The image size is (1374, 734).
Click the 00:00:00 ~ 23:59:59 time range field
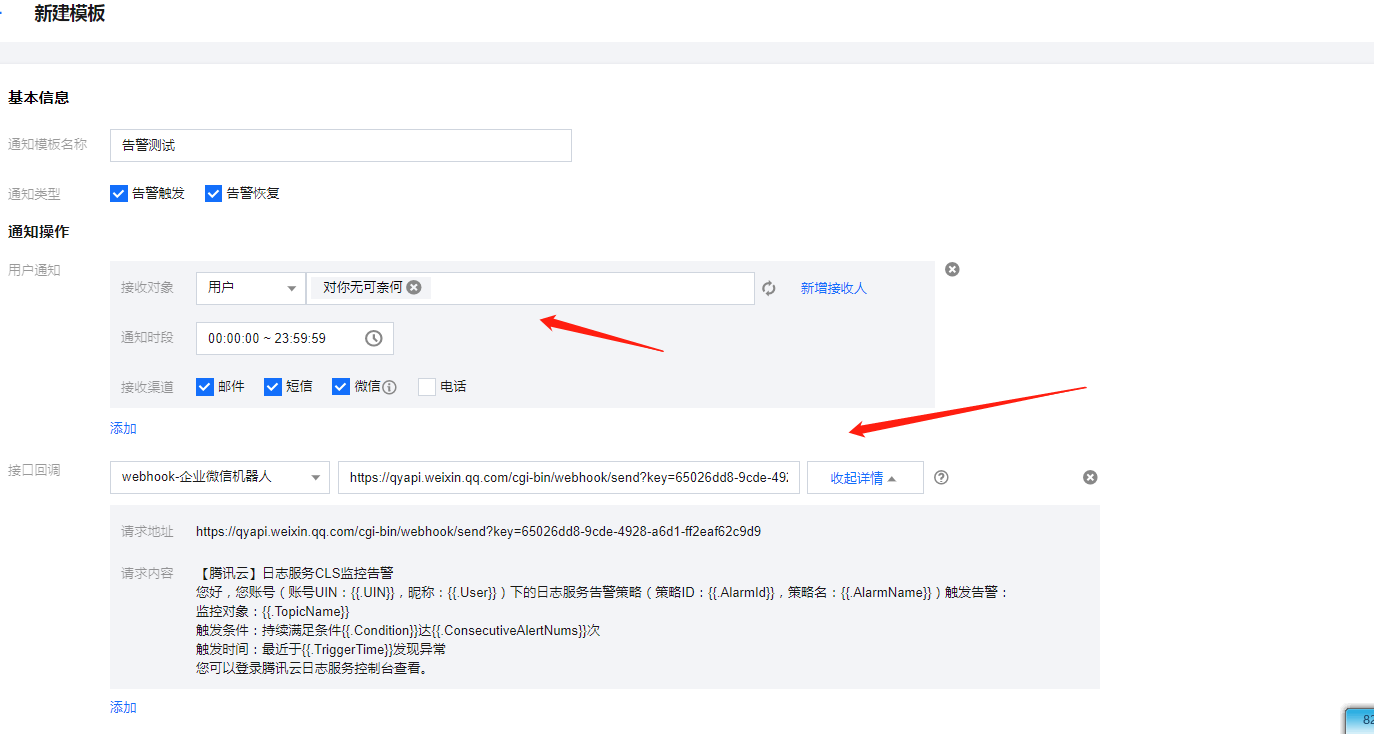[295, 338]
